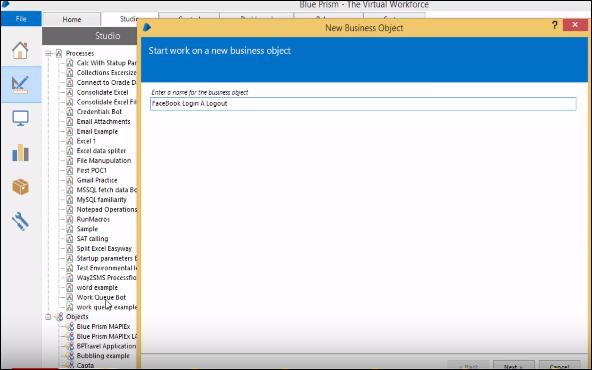
Task: Click the Studio panel header
Action: 89,36
